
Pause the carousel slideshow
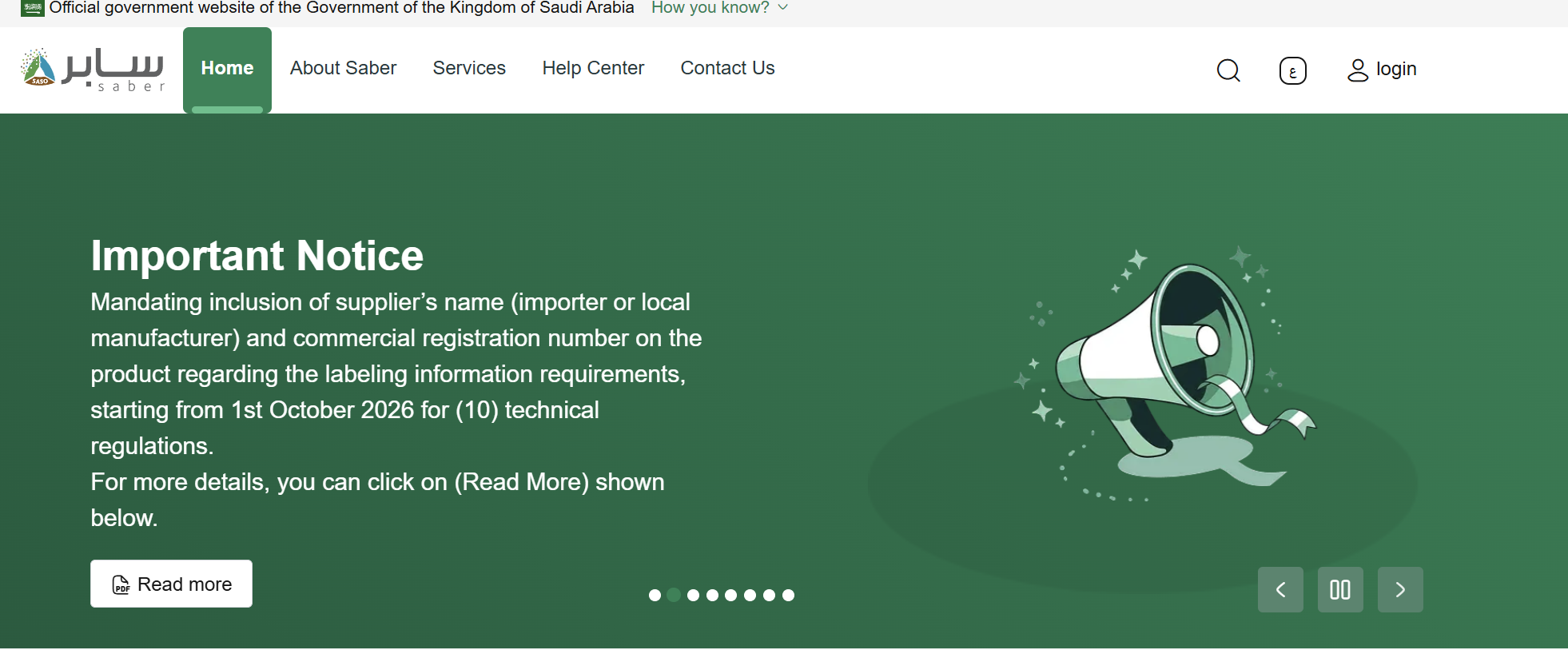[1340, 590]
